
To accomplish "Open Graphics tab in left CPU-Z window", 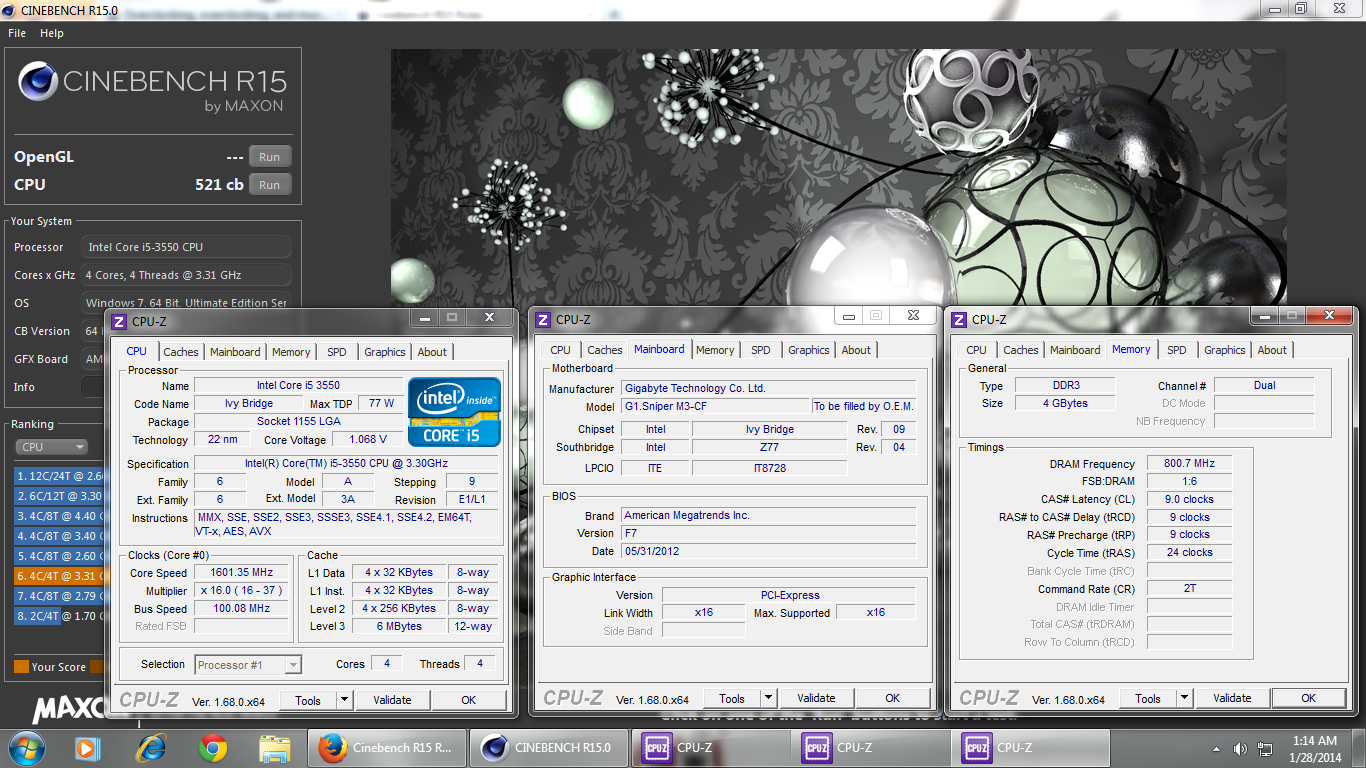I will tap(385, 352).
